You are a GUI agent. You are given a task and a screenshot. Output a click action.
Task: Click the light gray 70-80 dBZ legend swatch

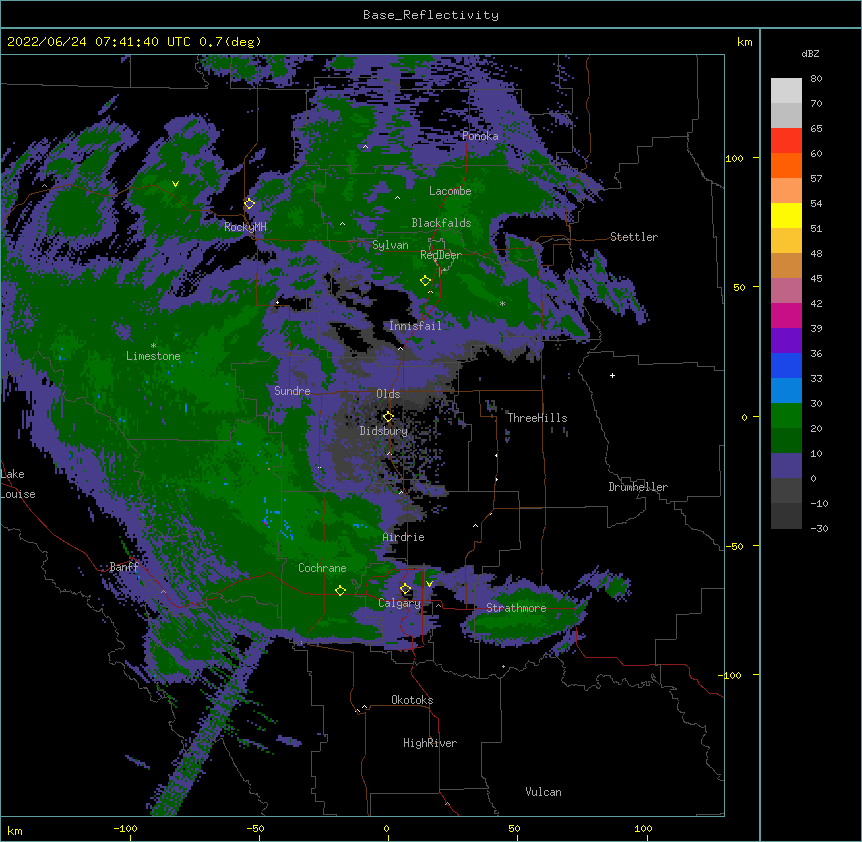tap(786, 91)
